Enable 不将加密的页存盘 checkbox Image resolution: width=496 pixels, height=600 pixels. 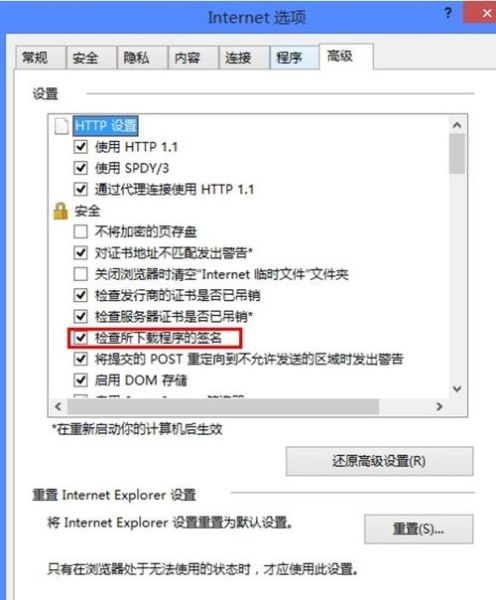click(x=80, y=232)
